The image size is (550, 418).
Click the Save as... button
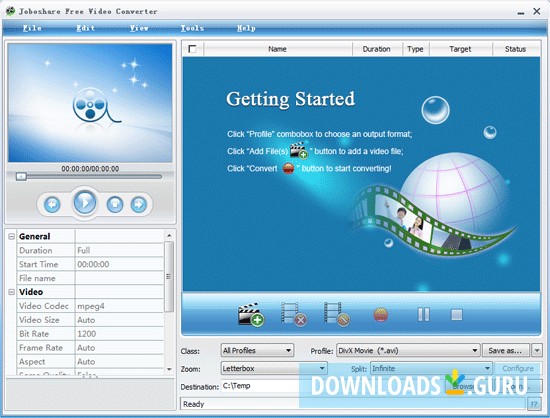505,350
